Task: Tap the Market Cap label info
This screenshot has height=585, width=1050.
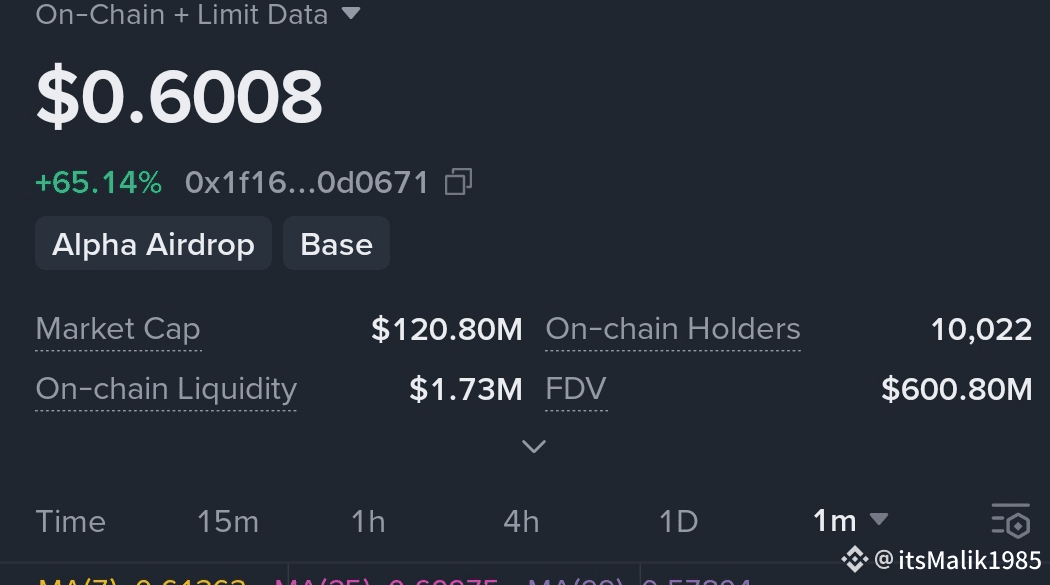Action: tap(118, 329)
